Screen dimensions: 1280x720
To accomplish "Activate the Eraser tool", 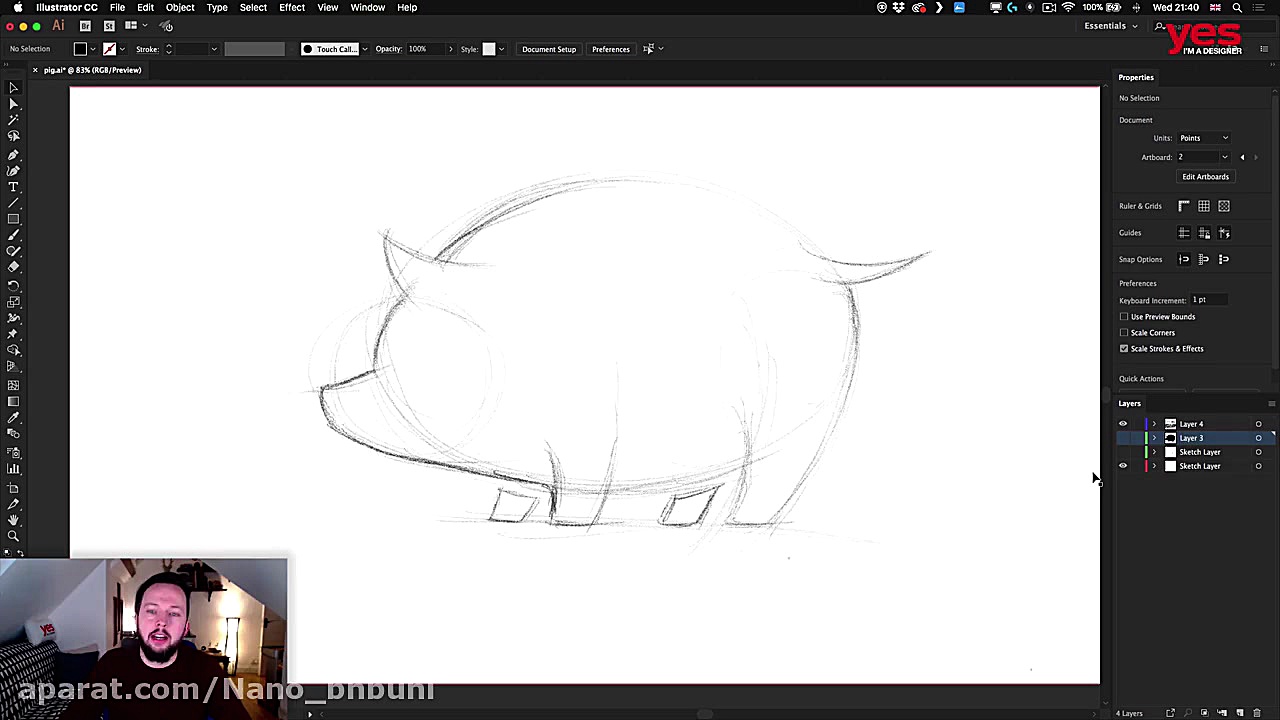I will 14,267.
